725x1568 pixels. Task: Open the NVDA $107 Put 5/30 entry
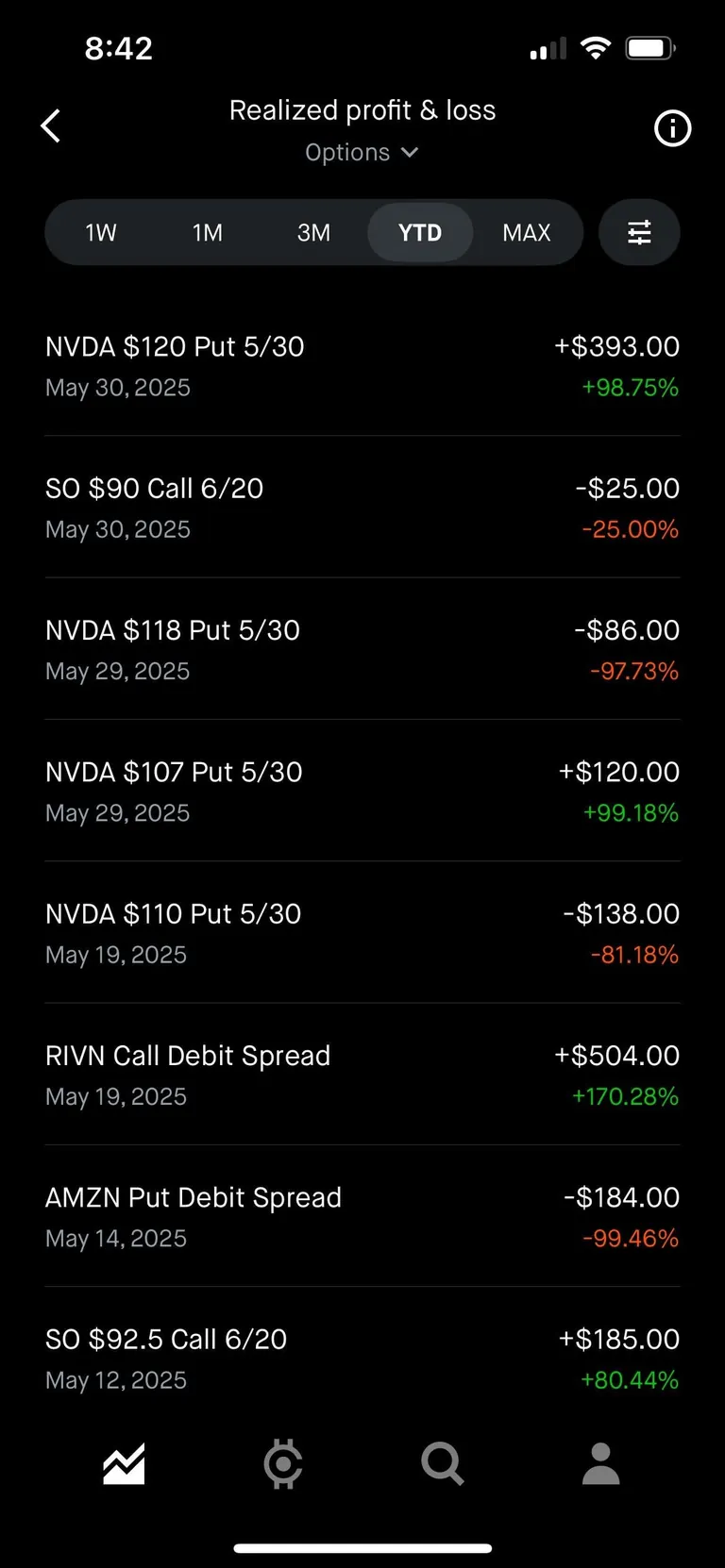click(x=362, y=791)
